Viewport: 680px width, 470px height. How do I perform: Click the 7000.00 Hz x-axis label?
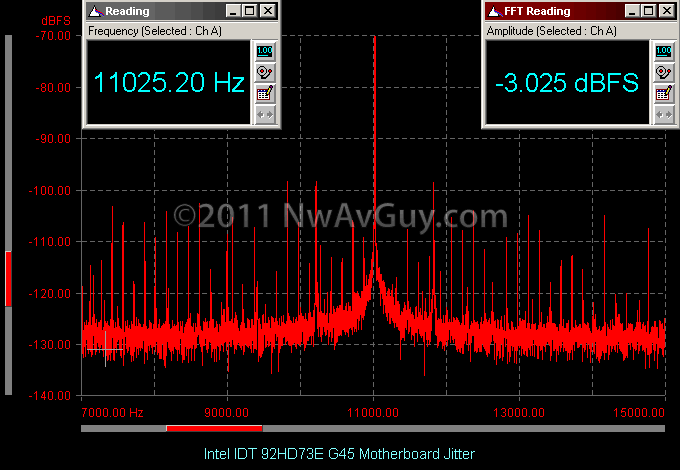(x=112, y=412)
